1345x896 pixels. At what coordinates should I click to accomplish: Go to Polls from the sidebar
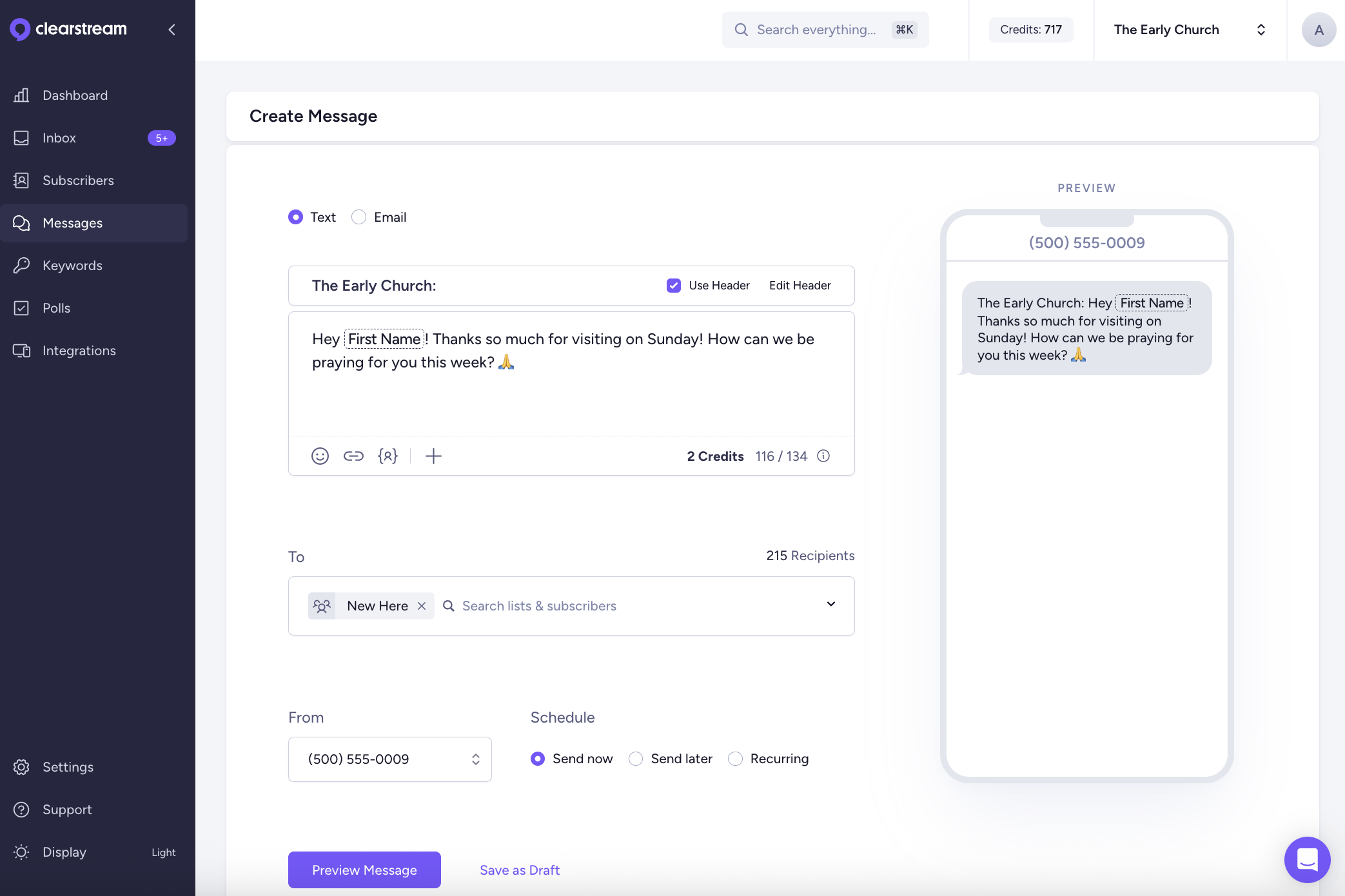tap(56, 307)
